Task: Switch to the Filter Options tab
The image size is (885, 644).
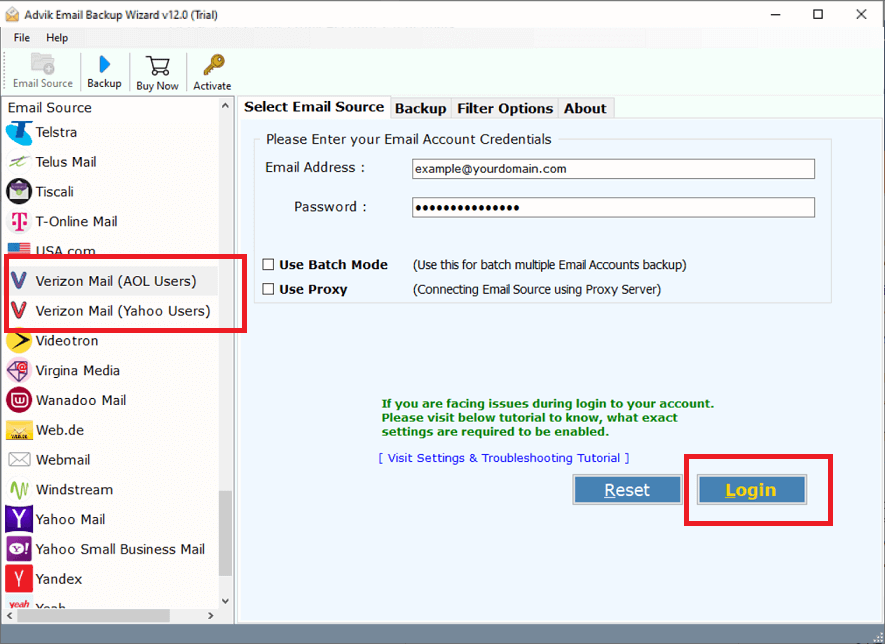Action: [505, 108]
